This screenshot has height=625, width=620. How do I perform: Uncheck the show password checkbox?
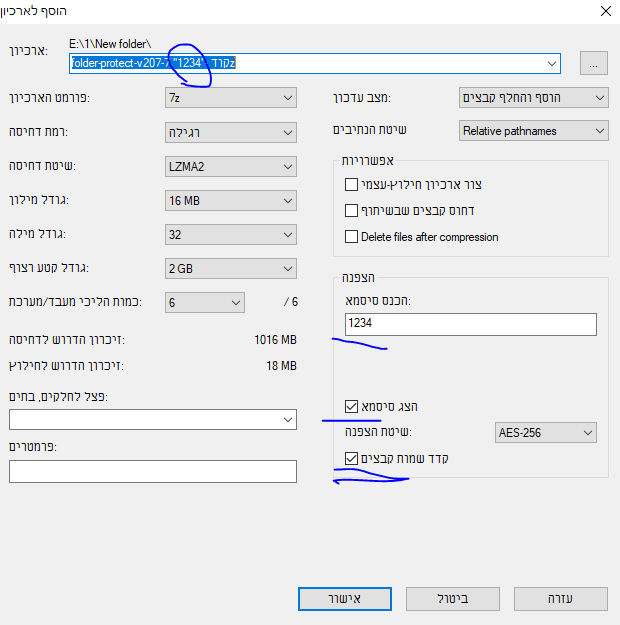point(351,406)
